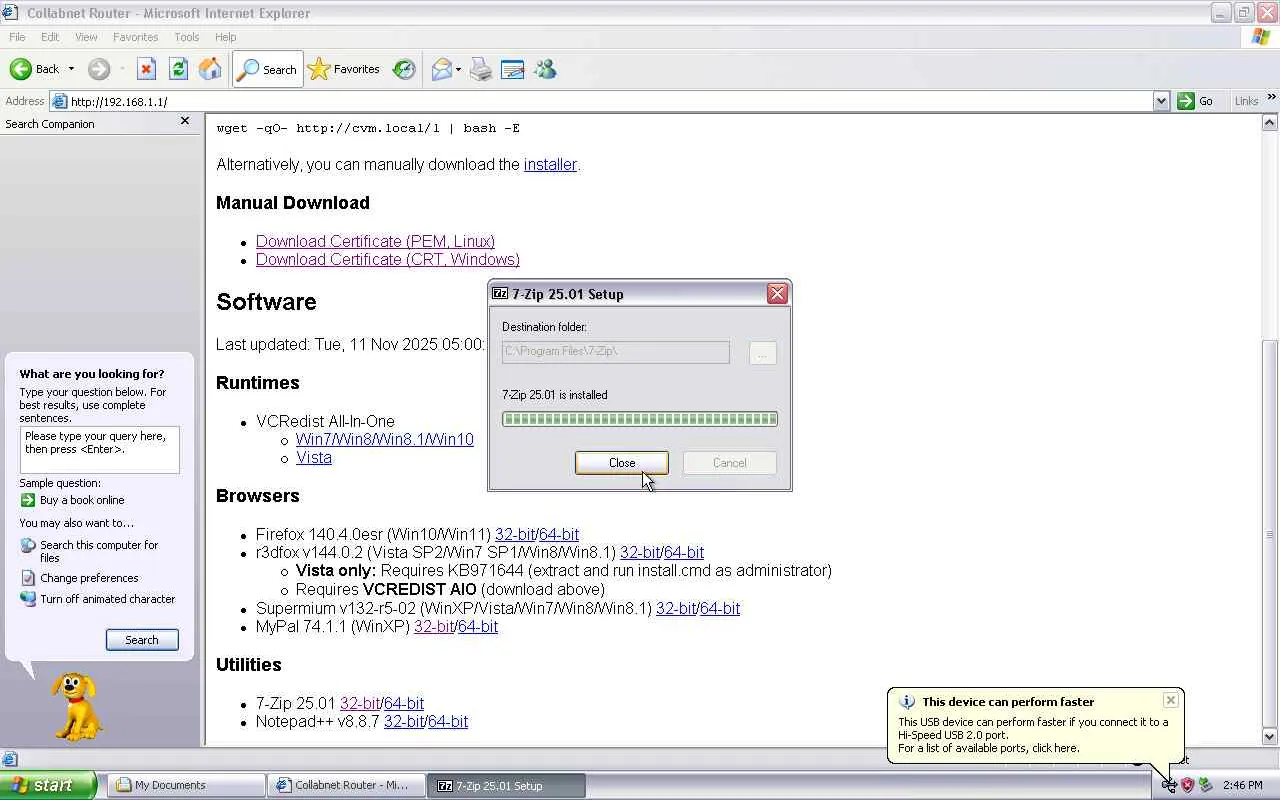The width and height of the screenshot is (1280, 800).
Task: Download MyPal 74.1.1 64-bit
Action: coord(478,626)
